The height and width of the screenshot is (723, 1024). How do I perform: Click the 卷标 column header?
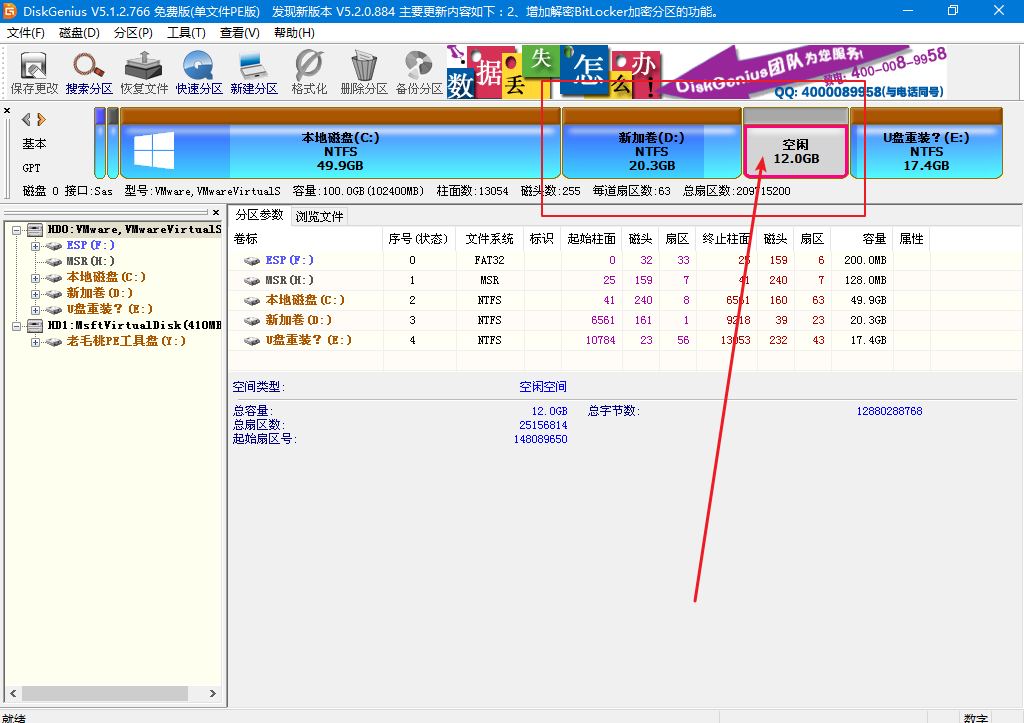point(306,239)
